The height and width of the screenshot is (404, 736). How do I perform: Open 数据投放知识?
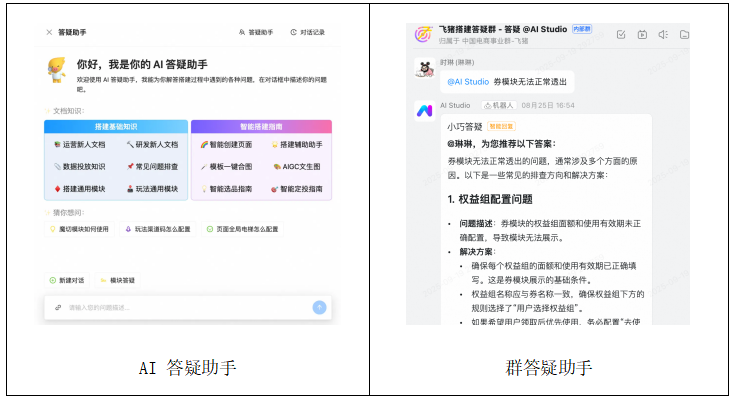pos(79,167)
